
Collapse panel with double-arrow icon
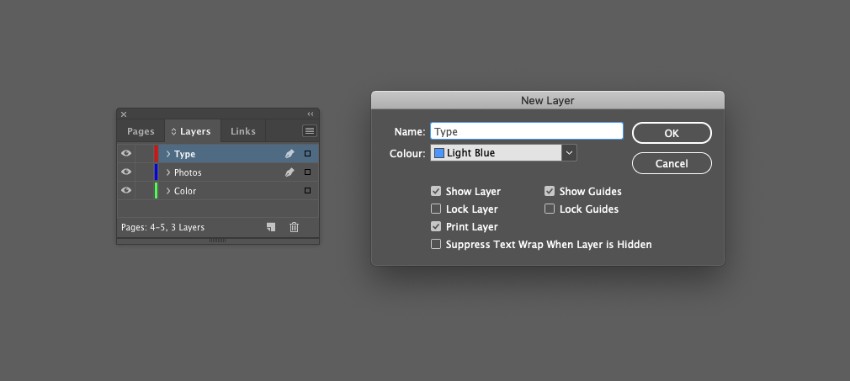[311, 114]
